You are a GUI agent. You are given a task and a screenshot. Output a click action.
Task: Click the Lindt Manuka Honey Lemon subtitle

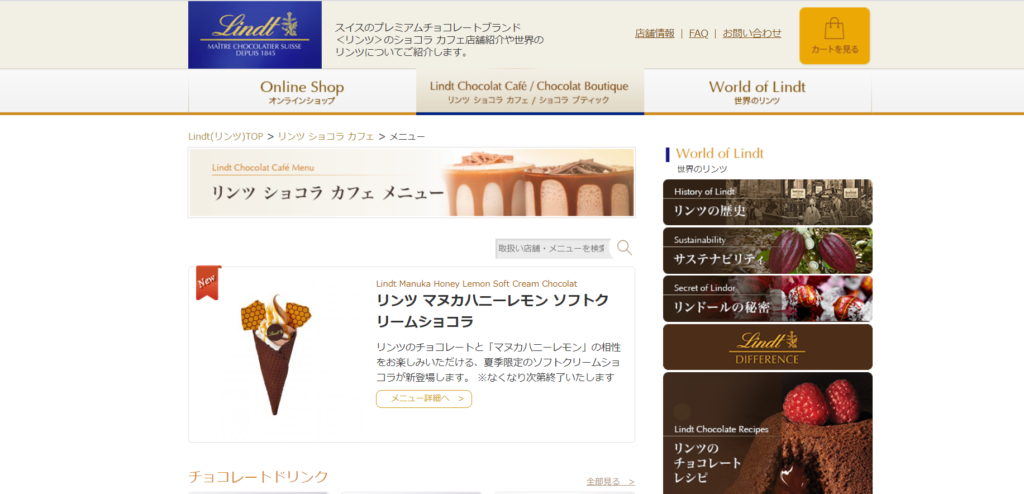click(x=477, y=284)
